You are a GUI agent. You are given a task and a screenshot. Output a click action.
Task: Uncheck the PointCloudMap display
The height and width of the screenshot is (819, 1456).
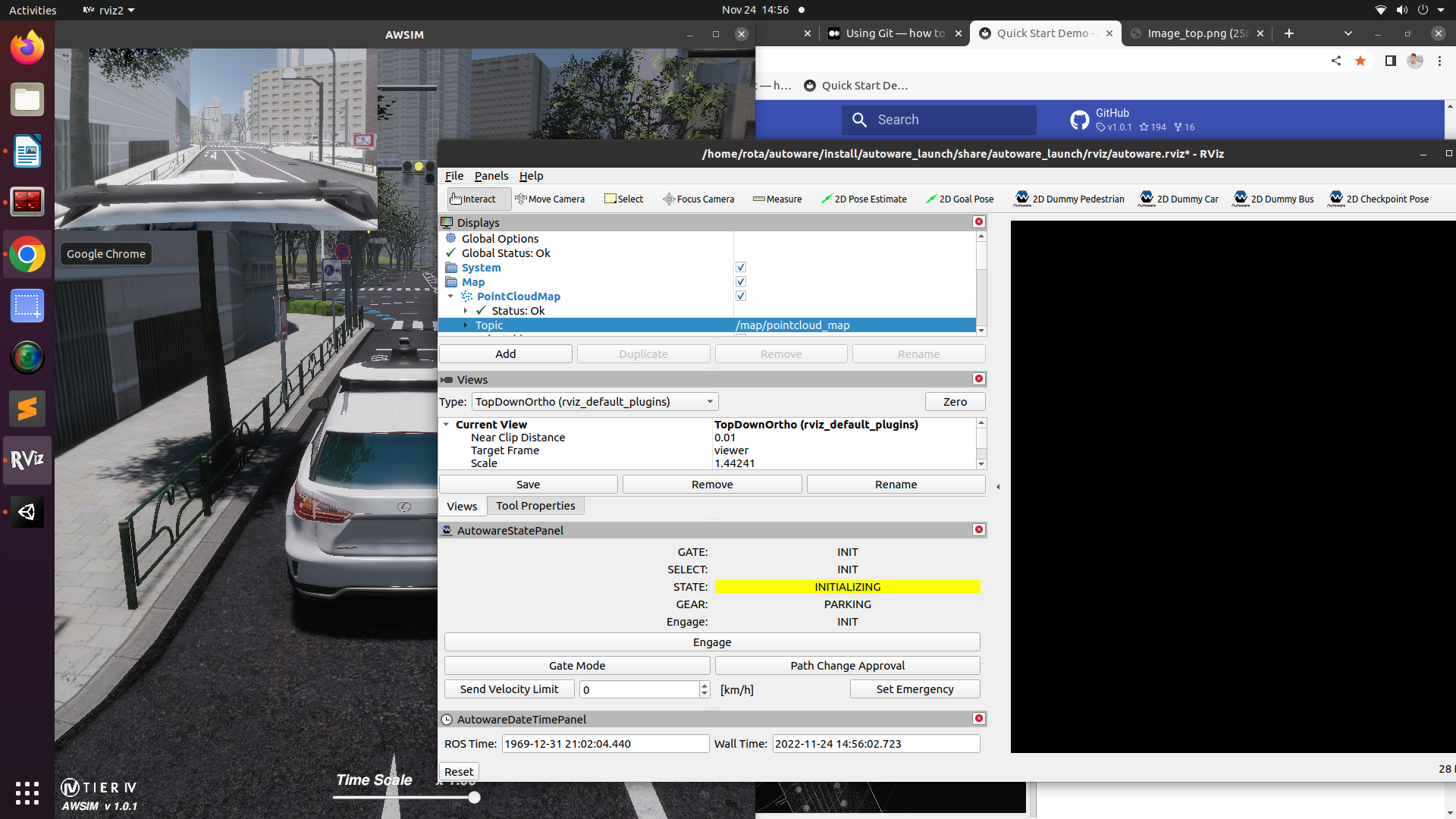coord(740,296)
